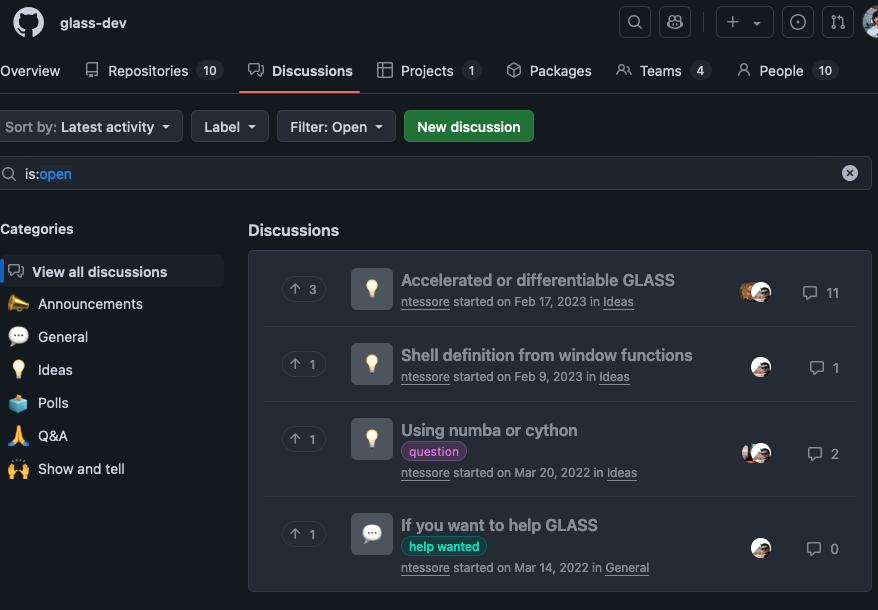878x610 pixels.
Task: Select the purple question label
Action: pyautogui.click(x=434, y=452)
